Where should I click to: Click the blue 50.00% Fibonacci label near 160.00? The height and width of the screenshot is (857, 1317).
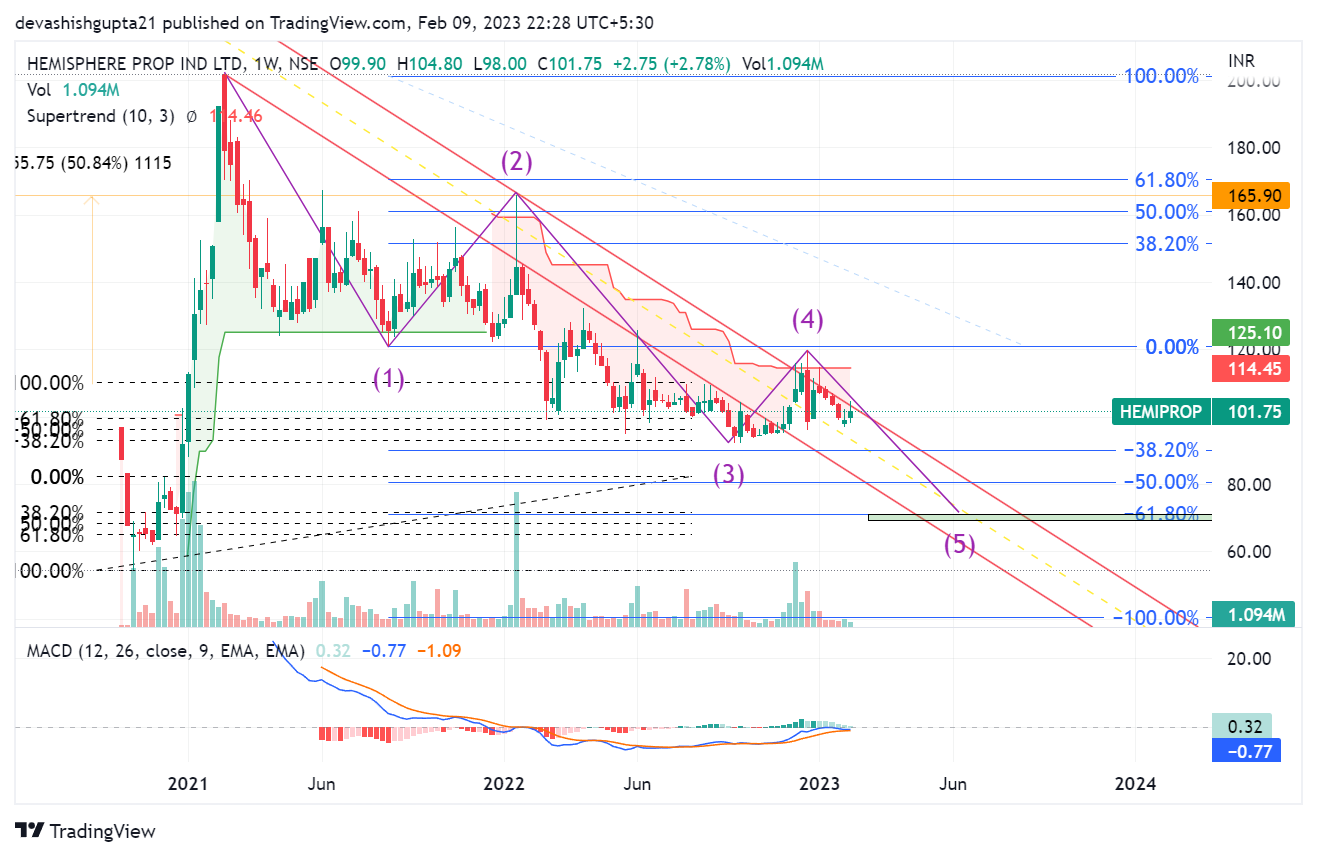point(1167,212)
